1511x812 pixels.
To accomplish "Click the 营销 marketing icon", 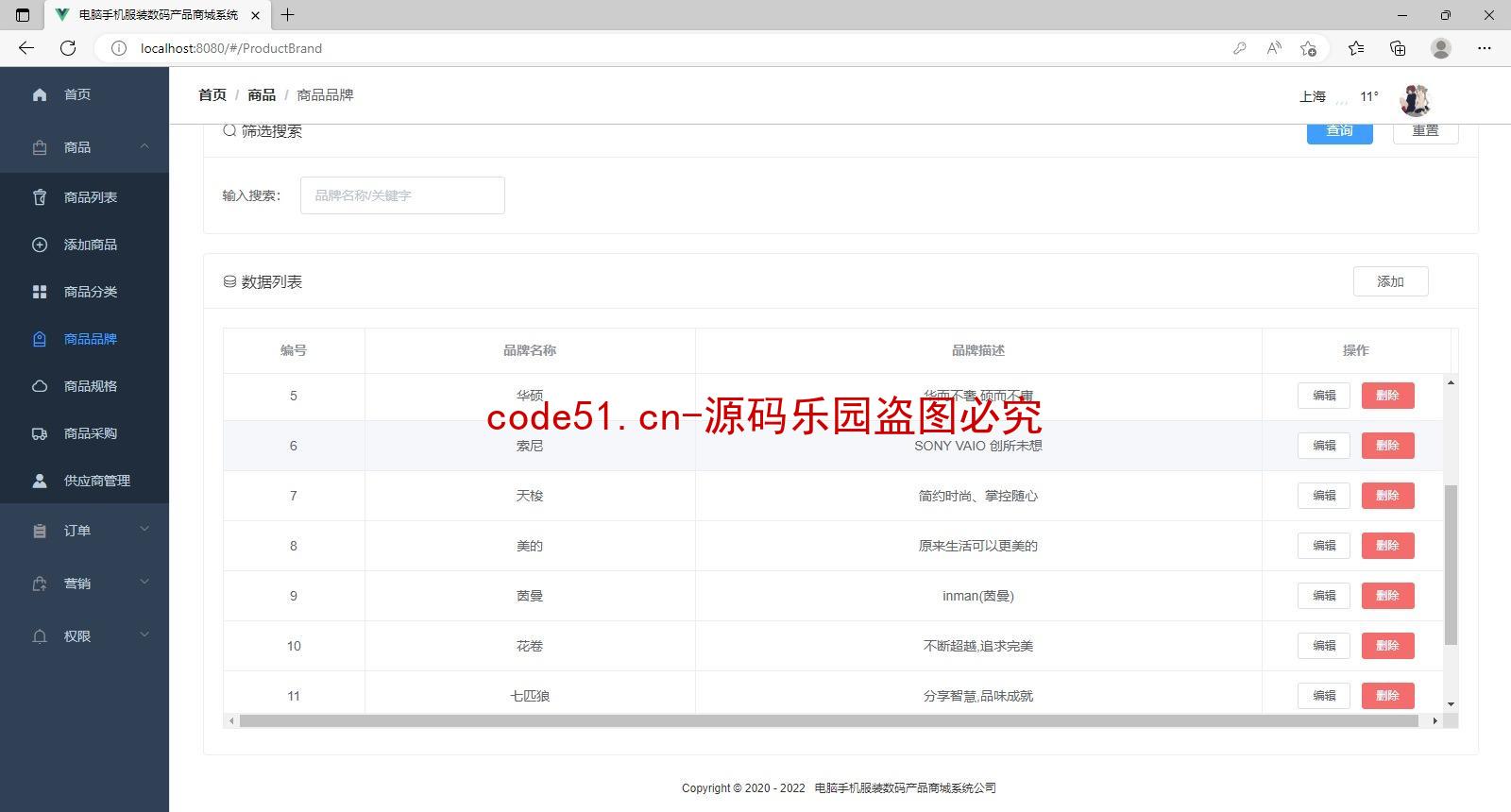I will (x=40, y=584).
